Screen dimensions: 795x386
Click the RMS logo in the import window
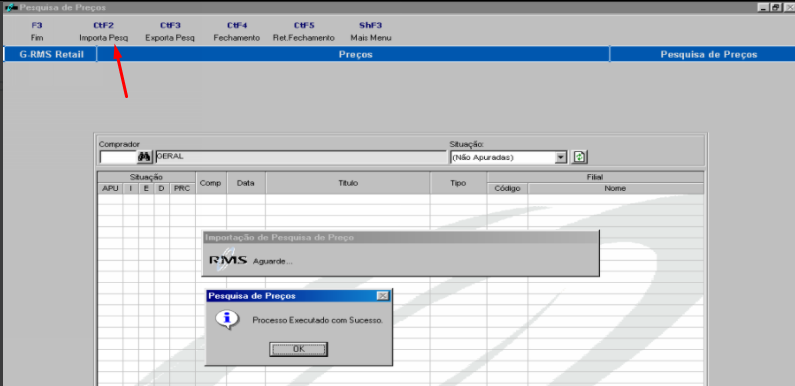tap(228, 260)
